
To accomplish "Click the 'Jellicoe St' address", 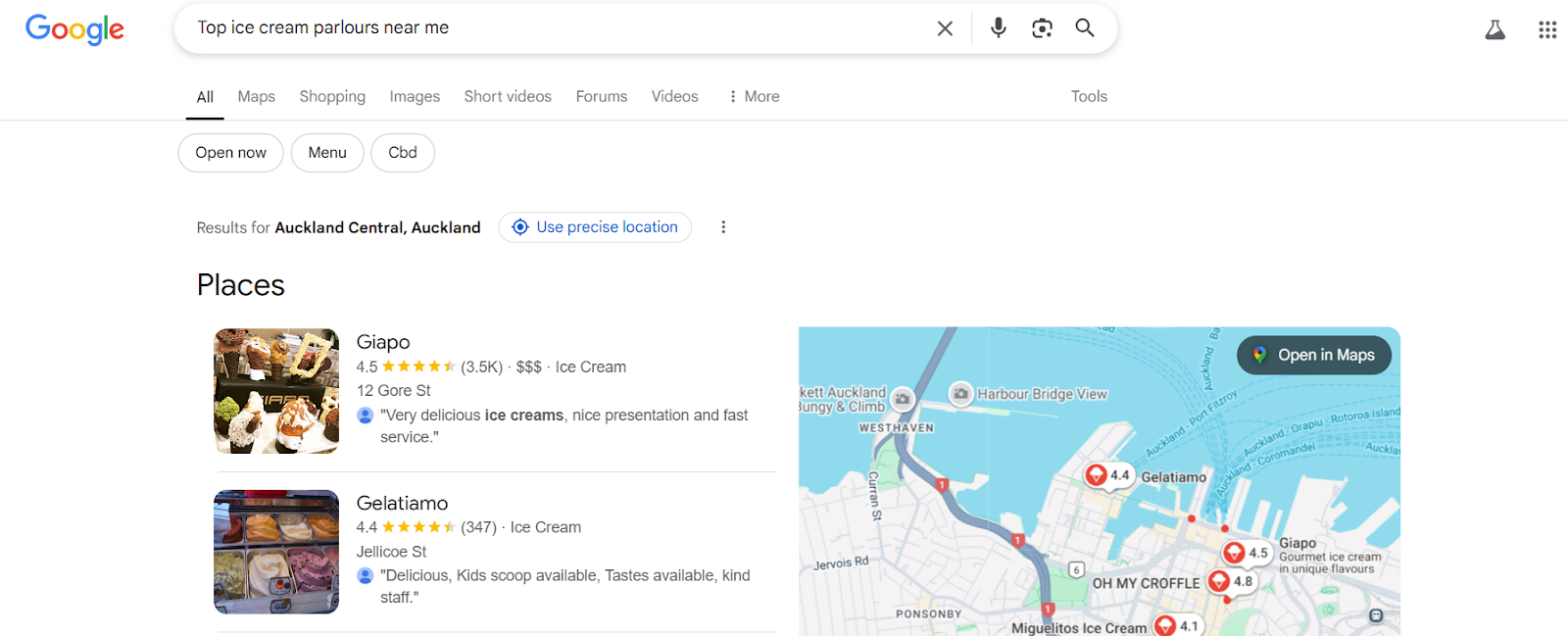I will 391,552.
